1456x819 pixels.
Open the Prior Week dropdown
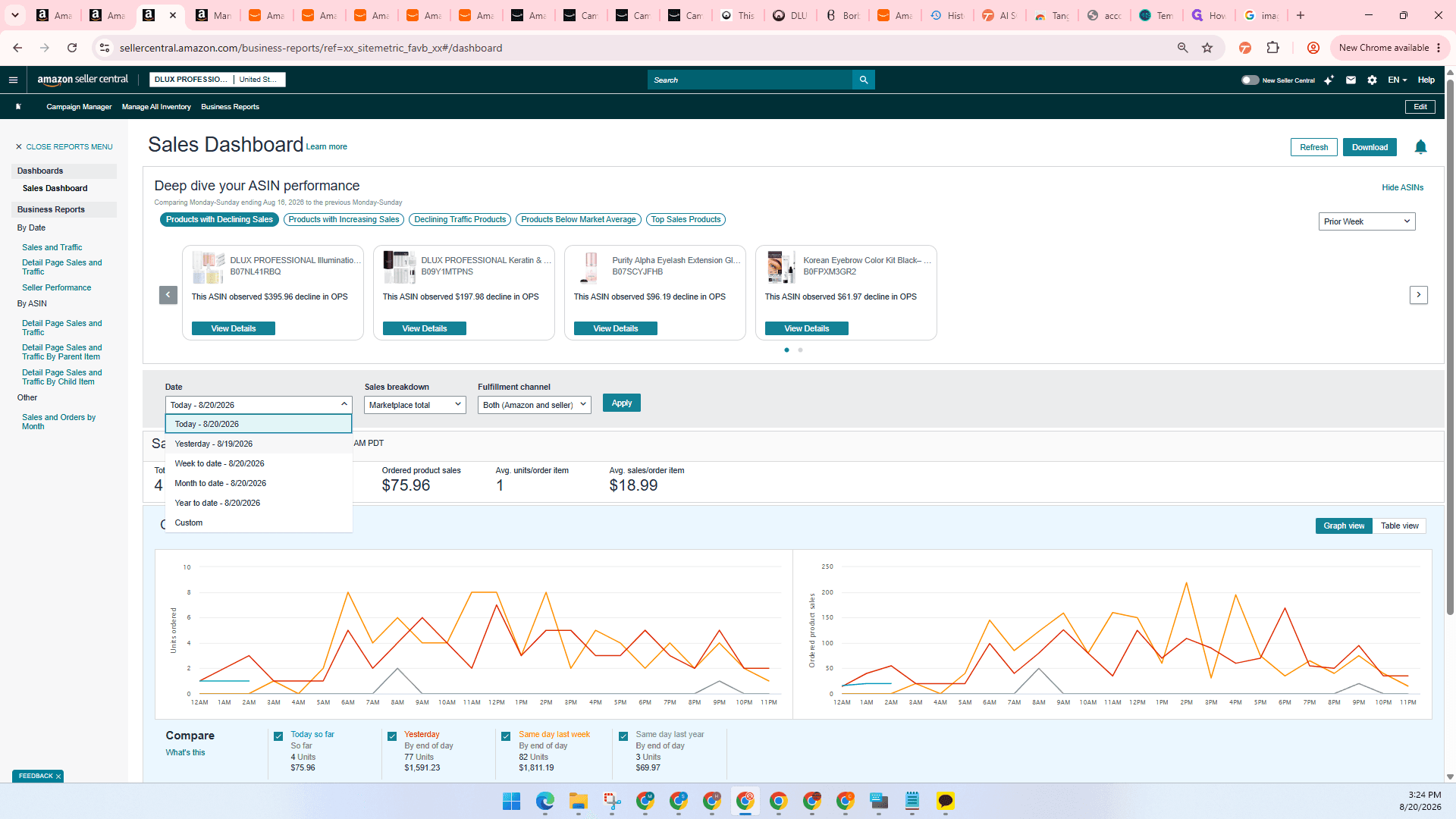click(x=1367, y=221)
